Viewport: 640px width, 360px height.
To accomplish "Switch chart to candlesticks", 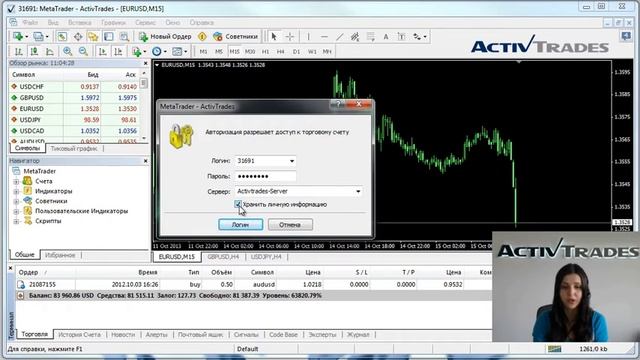I will [34, 51].
